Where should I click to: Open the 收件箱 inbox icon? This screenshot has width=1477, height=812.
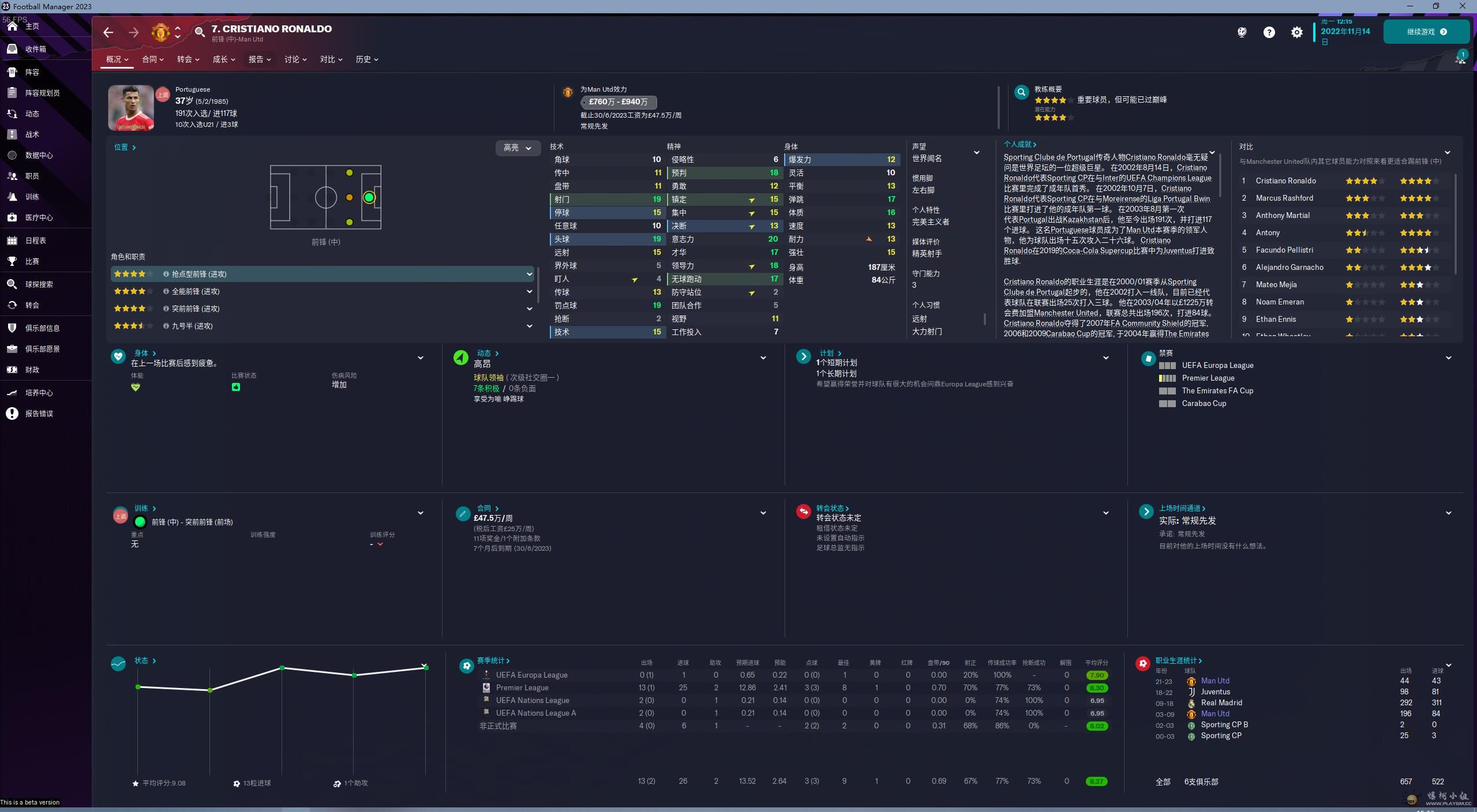click(12, 49)
